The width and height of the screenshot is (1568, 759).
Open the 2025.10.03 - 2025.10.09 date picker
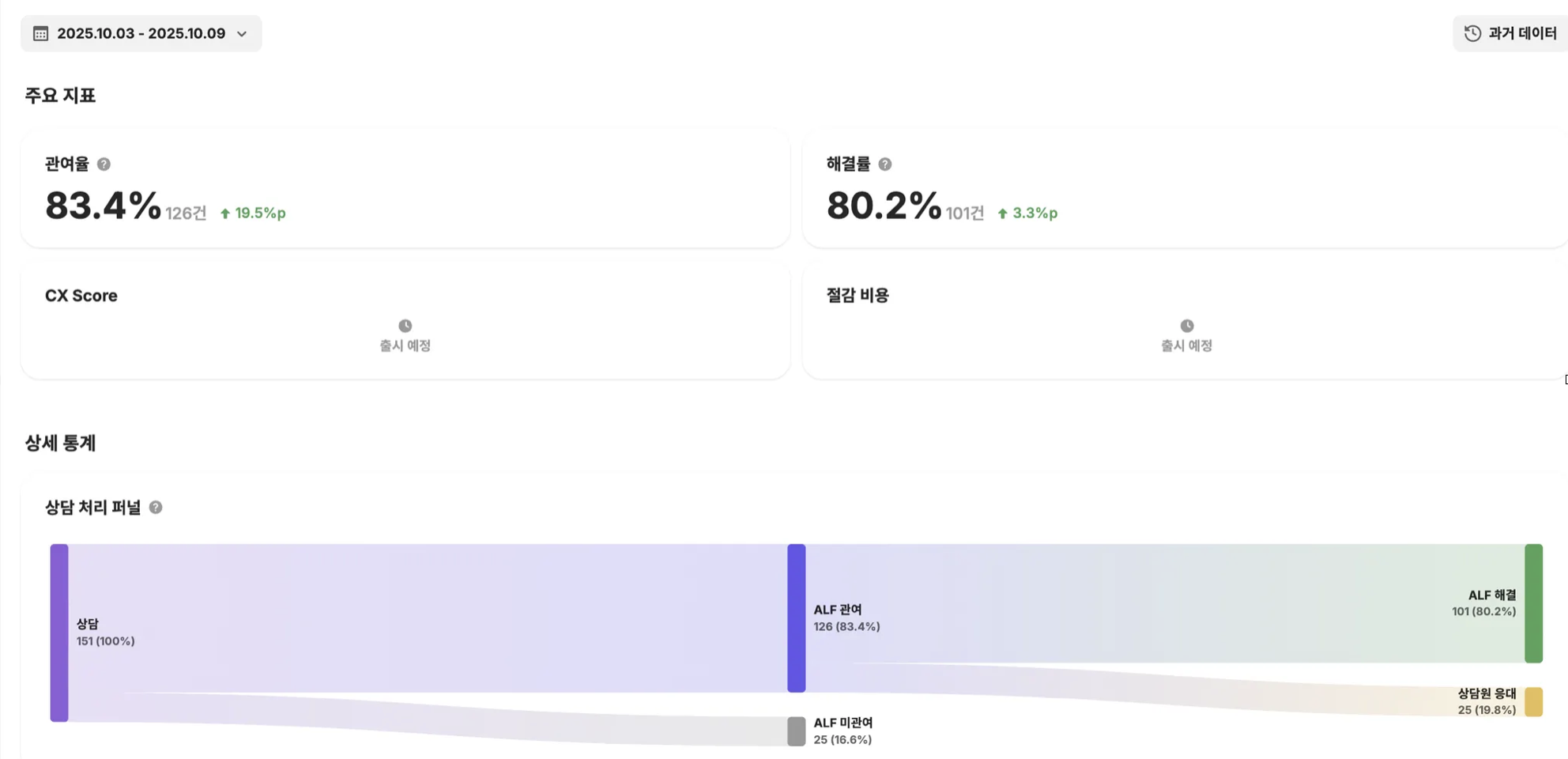pos(141,33)
